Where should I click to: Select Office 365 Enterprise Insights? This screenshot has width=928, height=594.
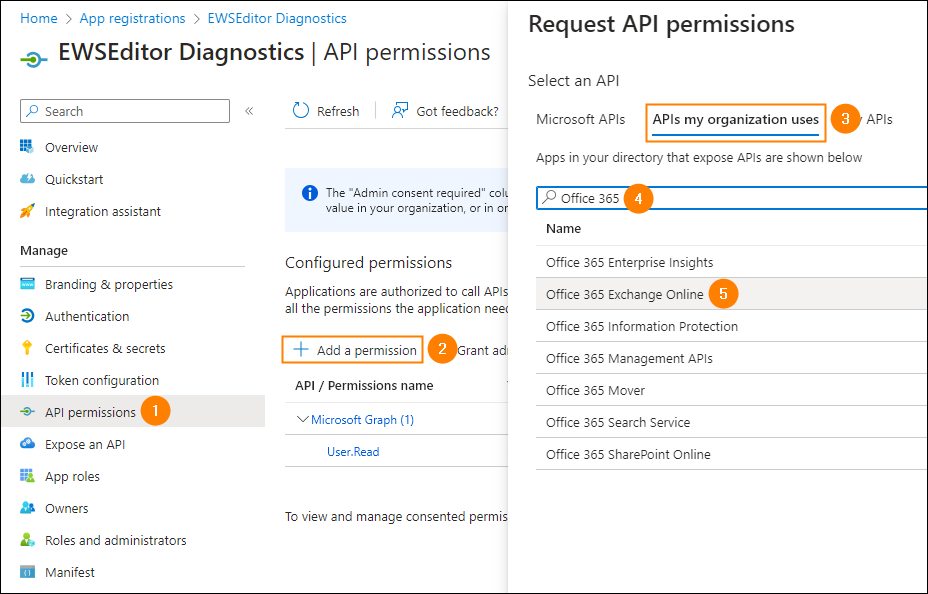click(732, 262)
